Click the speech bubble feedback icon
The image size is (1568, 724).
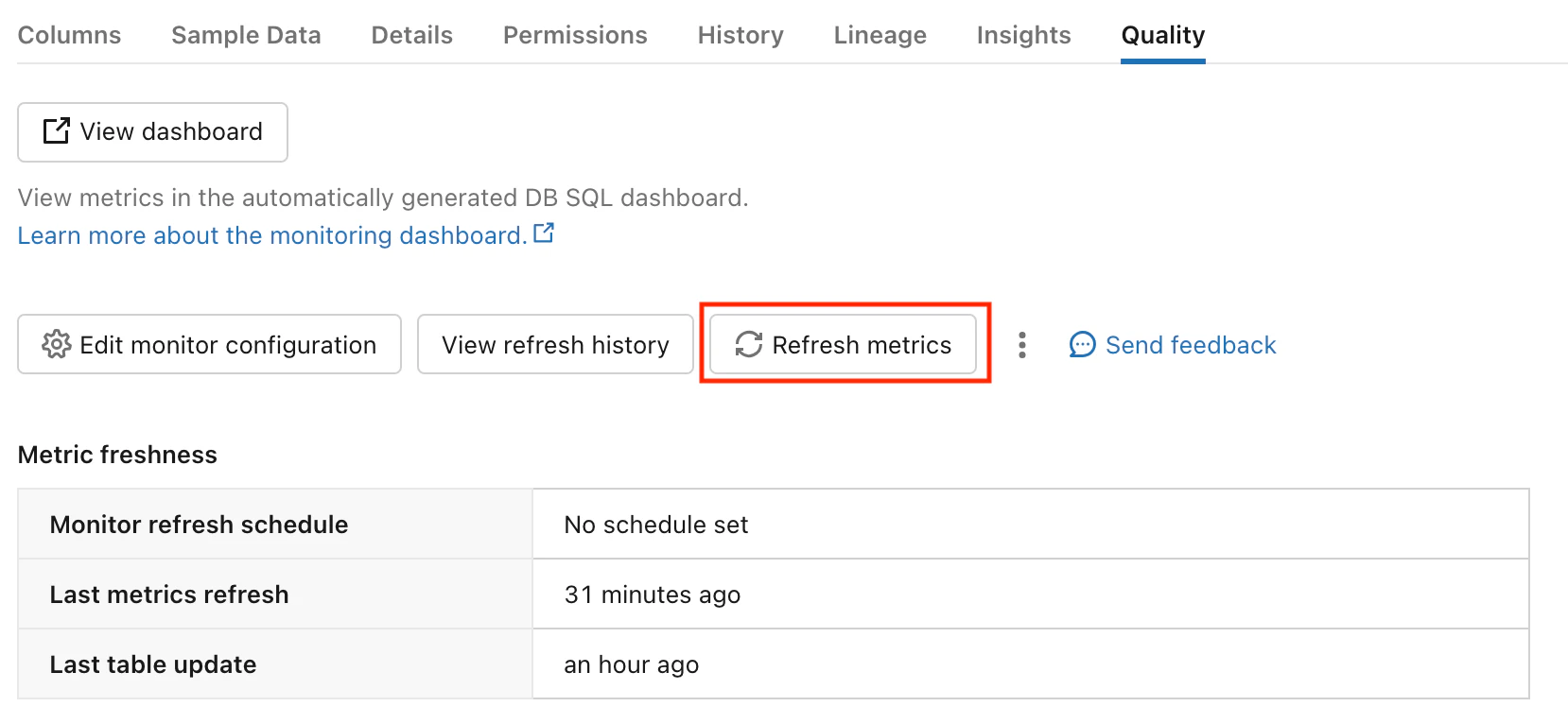click(x=1082, y=345)
